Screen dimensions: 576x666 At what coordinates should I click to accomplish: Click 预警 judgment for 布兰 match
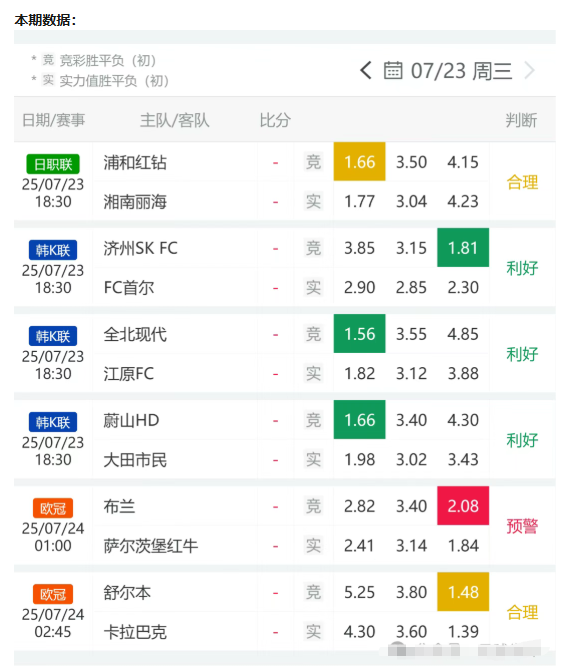point(522,526)
